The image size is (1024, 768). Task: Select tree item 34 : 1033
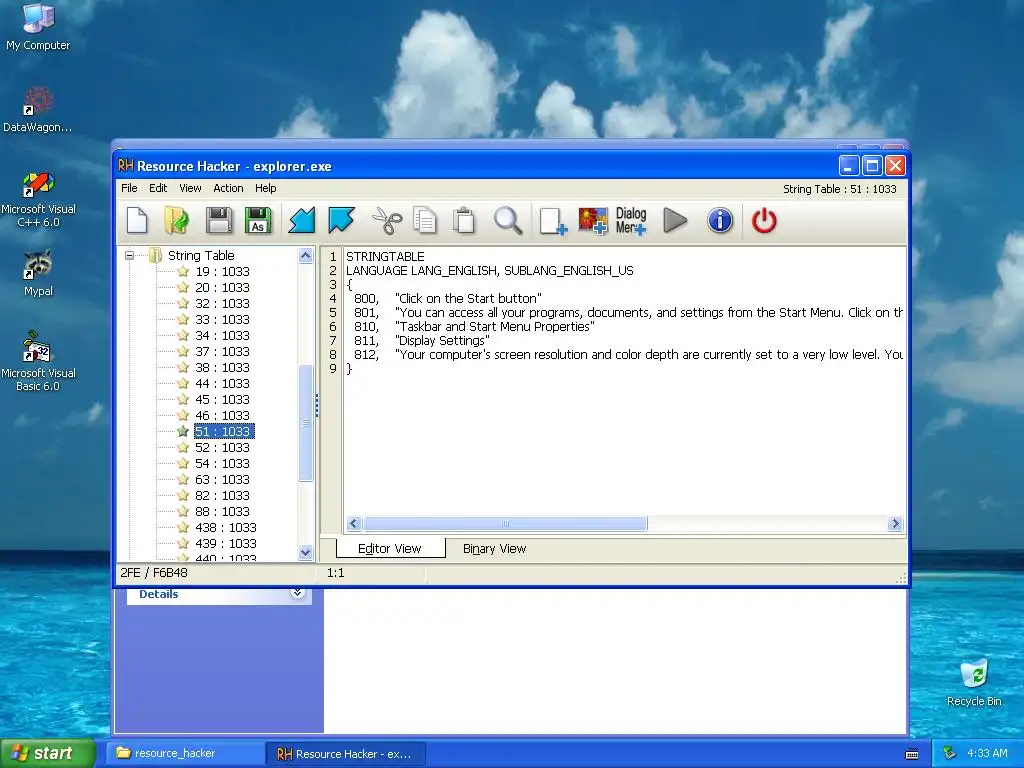tap(222, 336)
